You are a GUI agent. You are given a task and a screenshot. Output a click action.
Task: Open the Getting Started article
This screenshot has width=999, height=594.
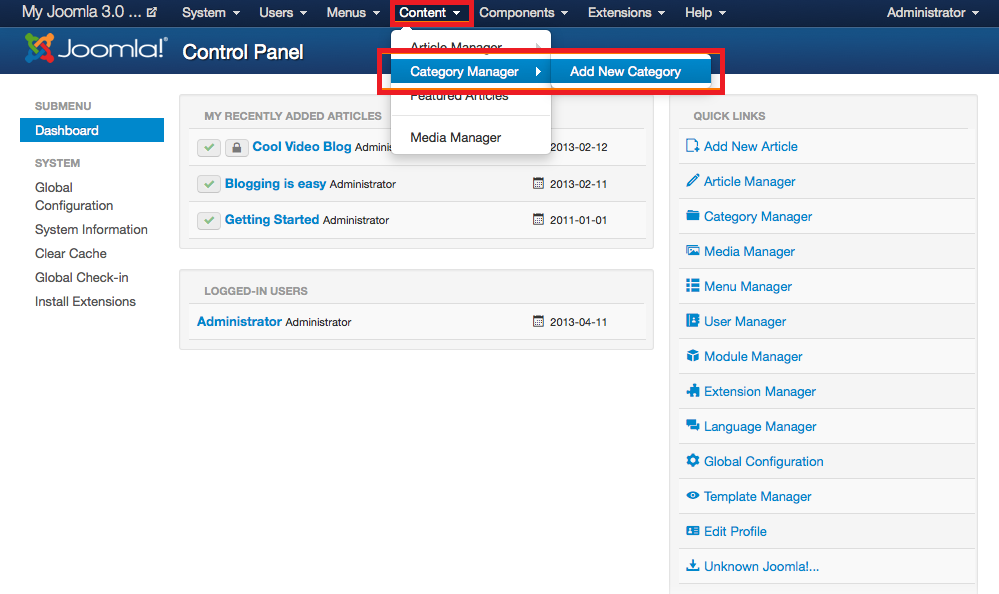tap(272, 219)
